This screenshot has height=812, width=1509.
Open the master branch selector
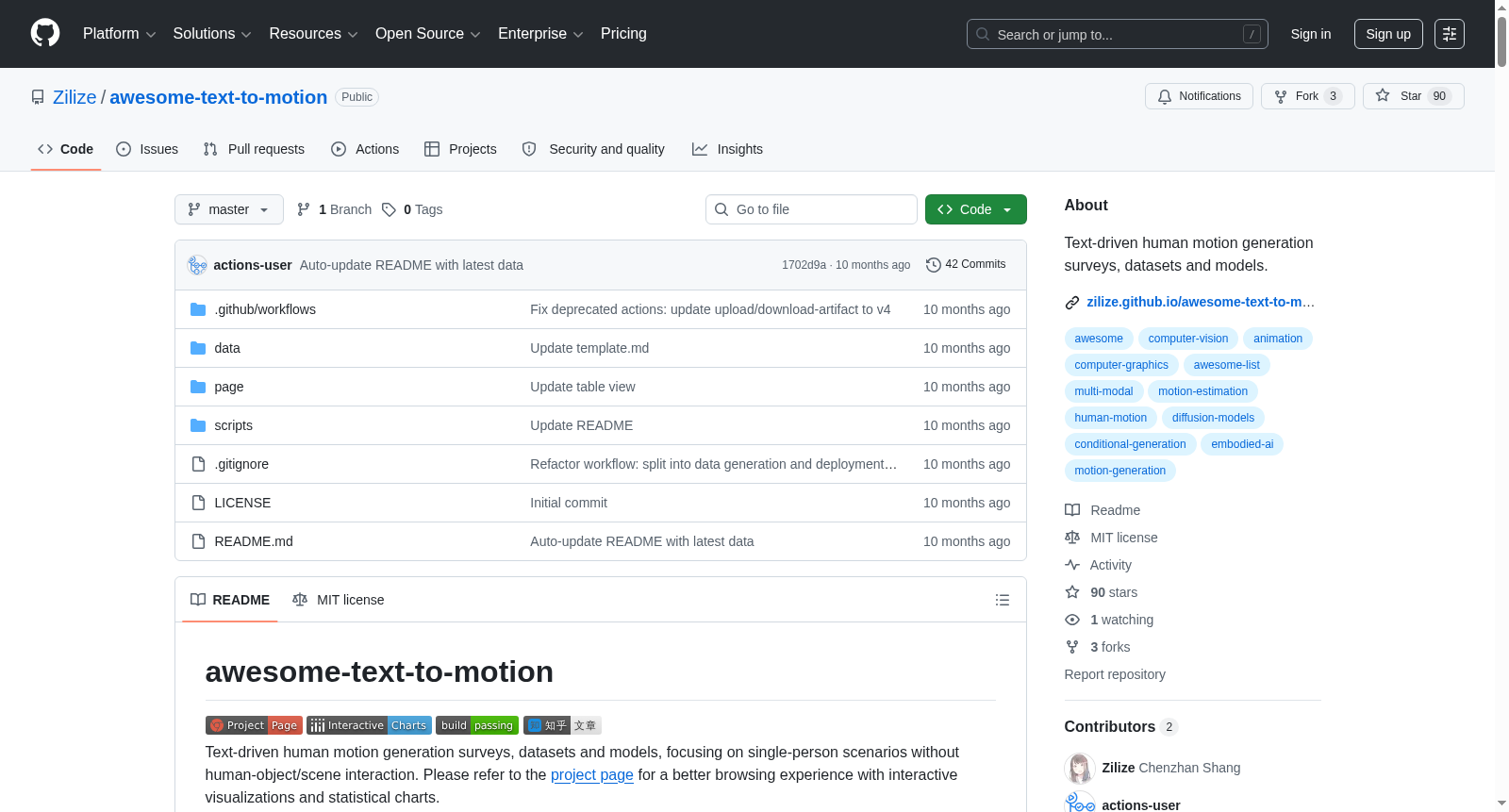pos(229,209)
